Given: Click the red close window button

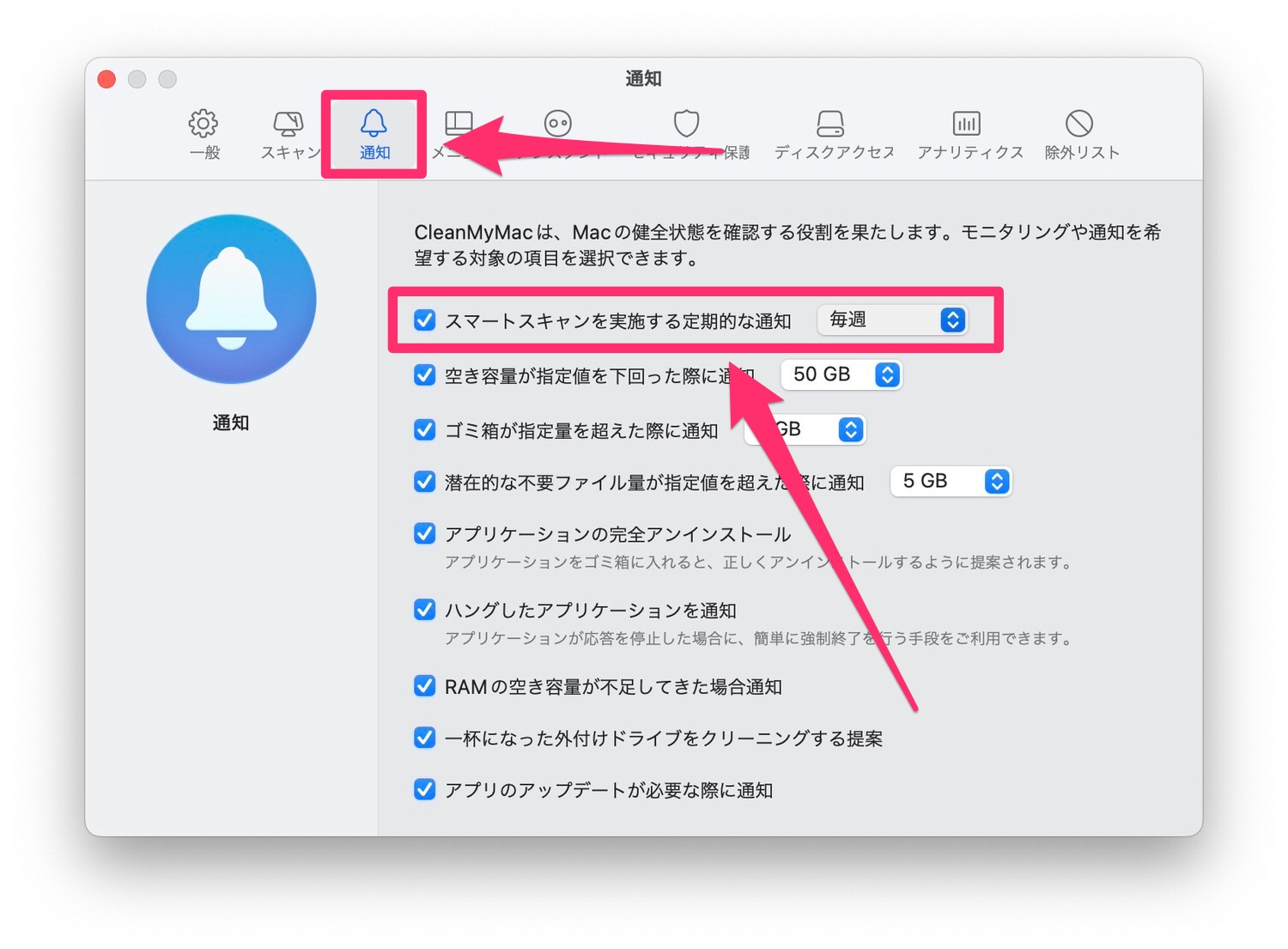Looking at the screenshot, I should click(x=106, y=79).
